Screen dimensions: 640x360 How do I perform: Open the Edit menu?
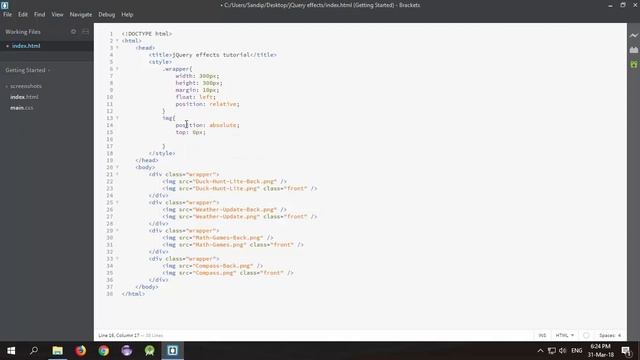pyautogui.click(x=22, y=14)
